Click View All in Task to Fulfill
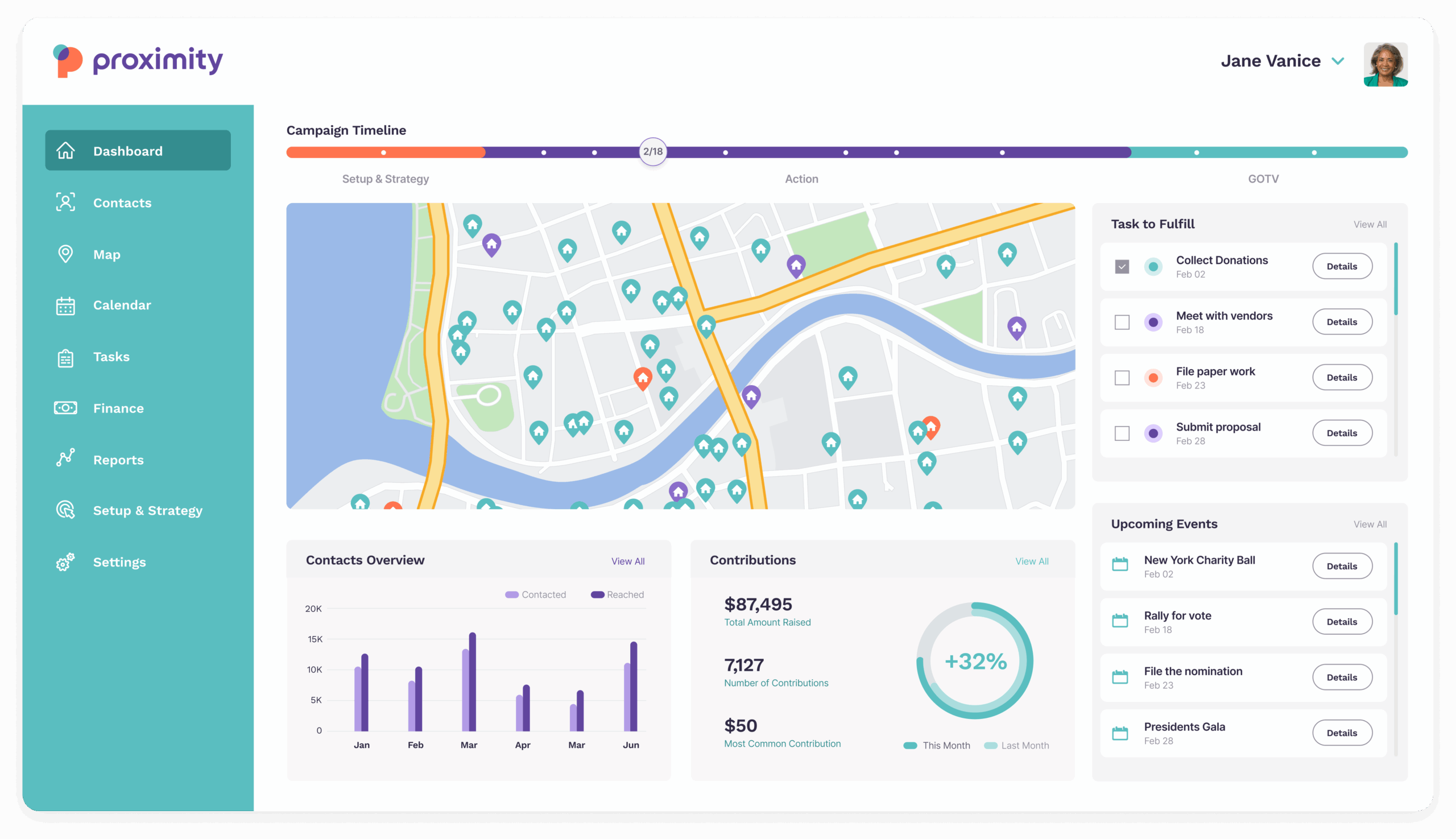This screenshot has height=839, width=1456. point(1370,224)
